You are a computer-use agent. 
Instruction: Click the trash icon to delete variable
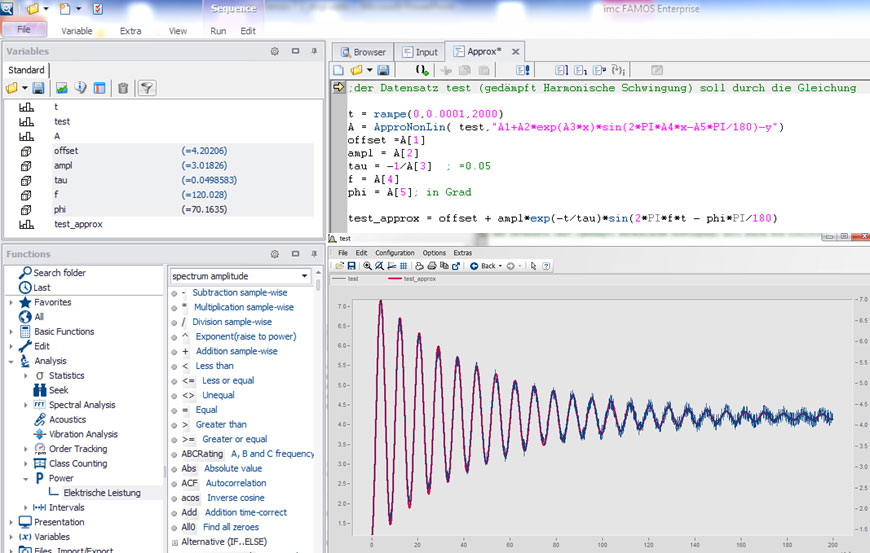pyautogui.click(x=123, y=88)
